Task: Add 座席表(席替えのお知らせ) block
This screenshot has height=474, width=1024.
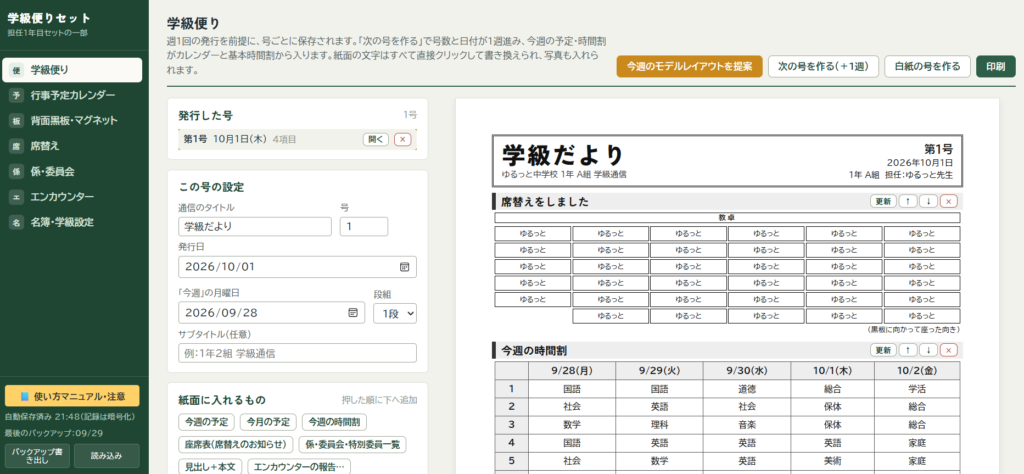Action: (x=236, y=445)
